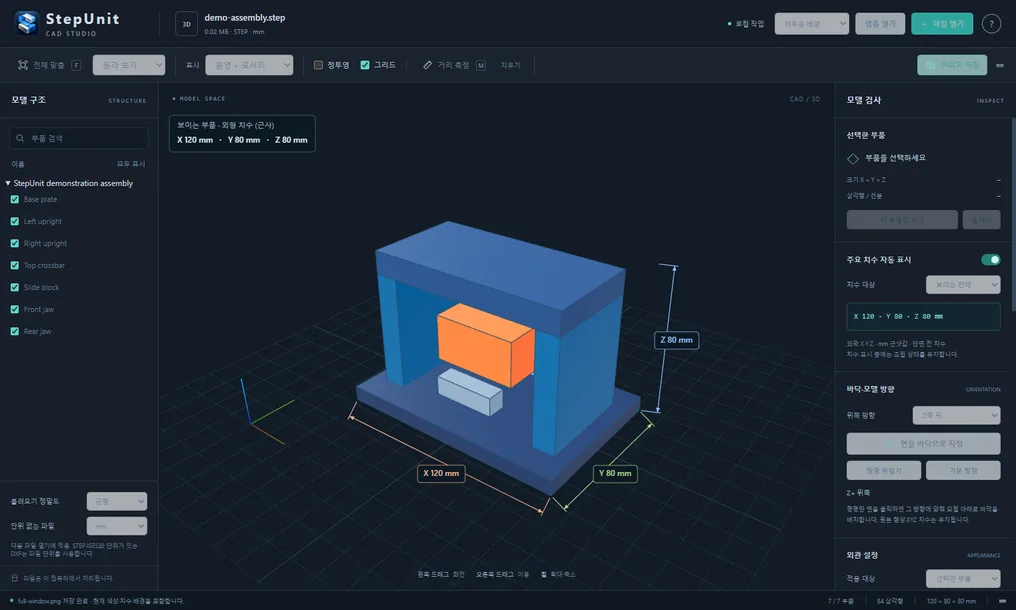
Task: Click the toolbar collapse handle icon
Action: point(1000,65)
